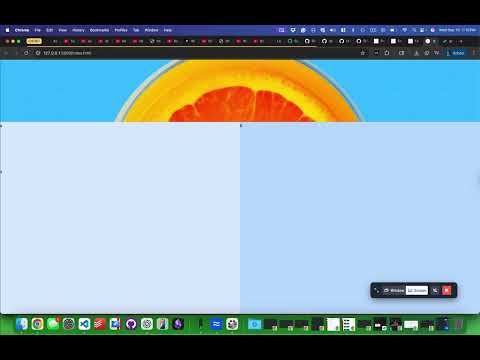Open the Bookmarks menu
This screenshot has height=360, width=480.
coord(99,30)
